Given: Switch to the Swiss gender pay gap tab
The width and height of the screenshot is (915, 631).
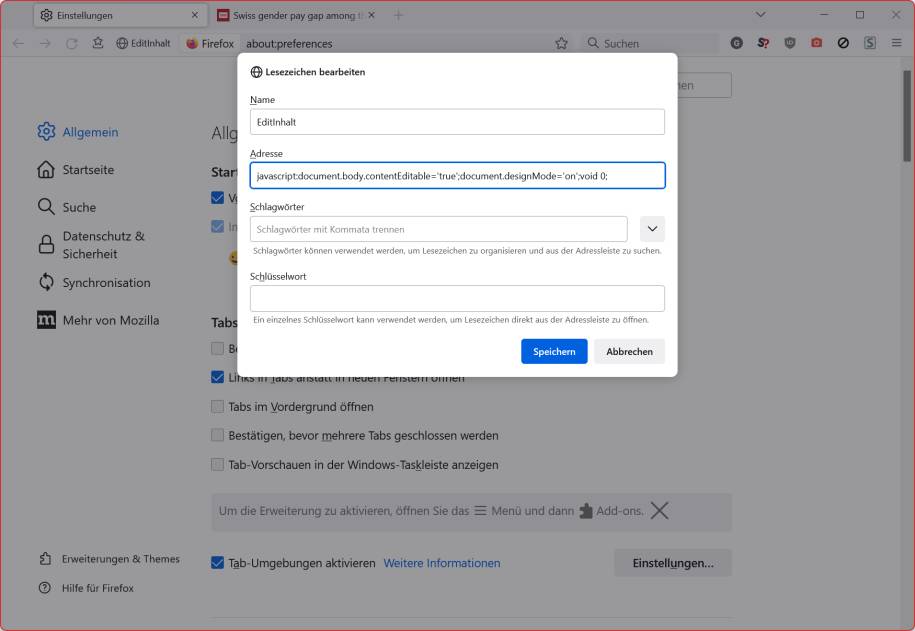Looking at the screenshot, I should [290, 14].
